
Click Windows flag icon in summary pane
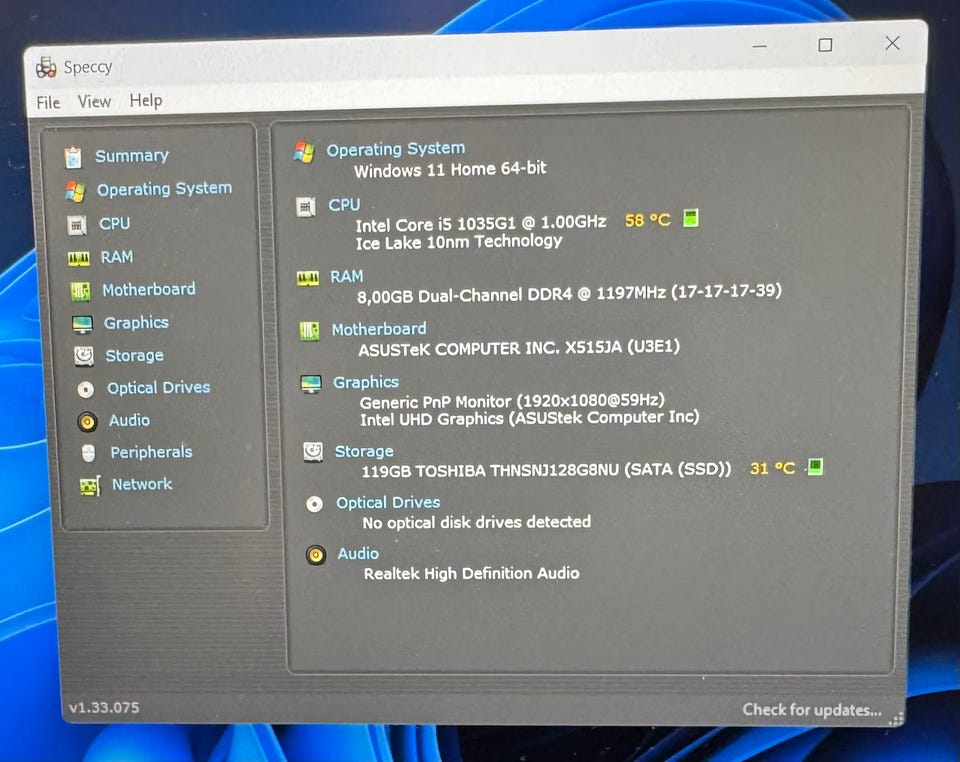(x=304, y=151)
